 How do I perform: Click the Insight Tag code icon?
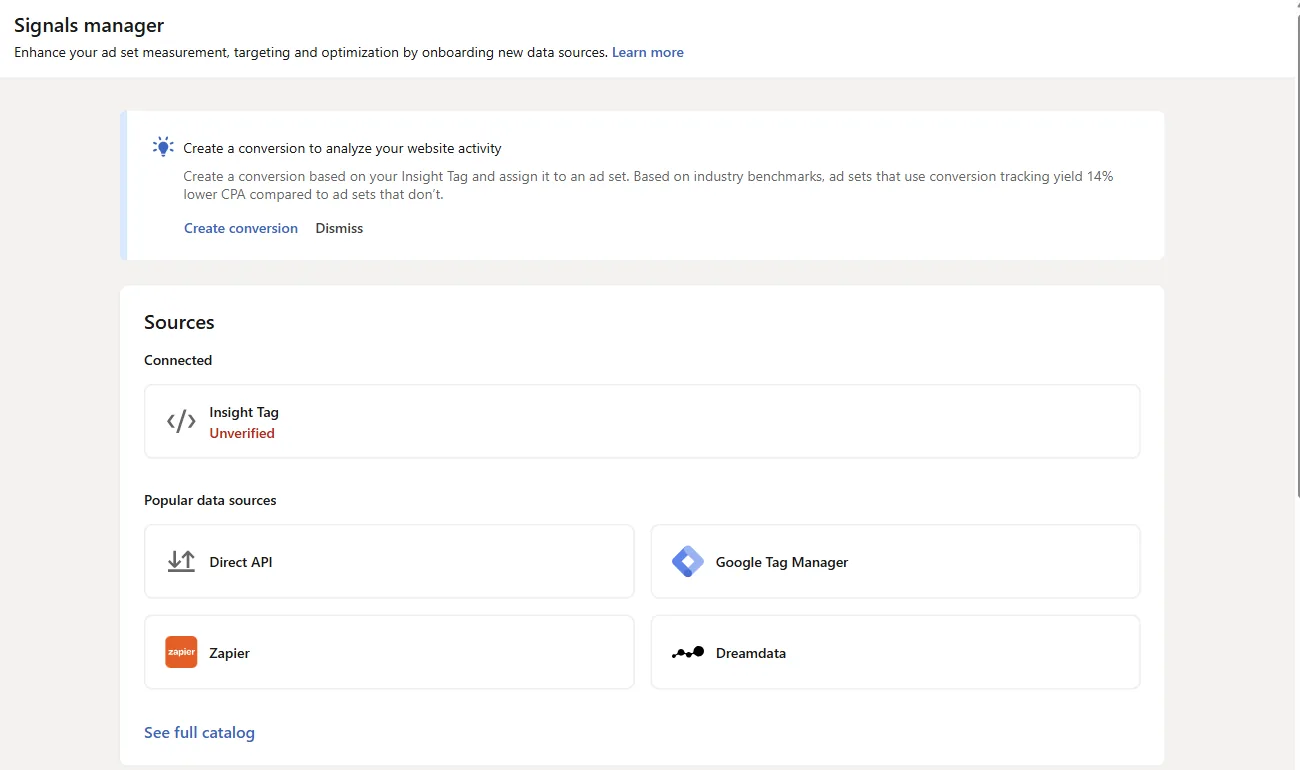(x=181, y=421)
